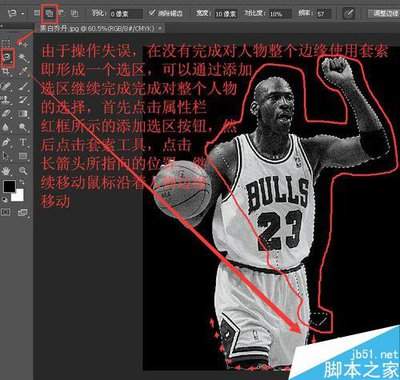Change screen mode from toolbar bottom
400x380 pixels.
tap(23, 212)
